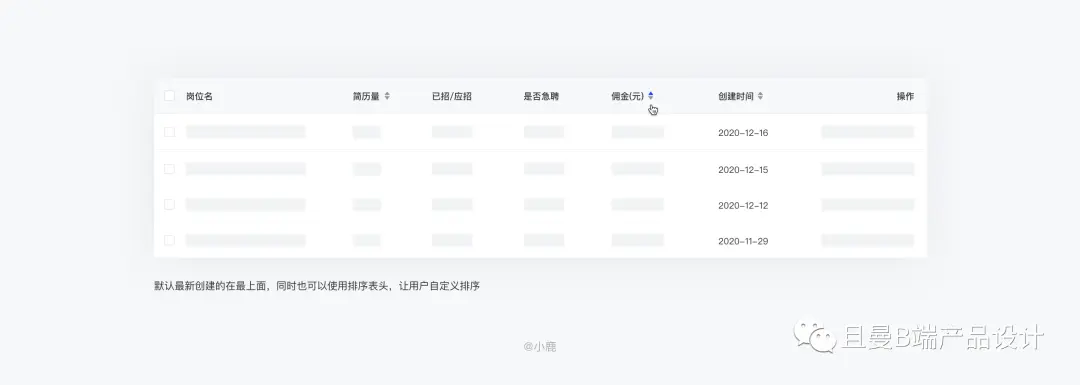Select the date cell 2020-12-12
This screenshot has height=385, width=1080.
click(743, 206)
